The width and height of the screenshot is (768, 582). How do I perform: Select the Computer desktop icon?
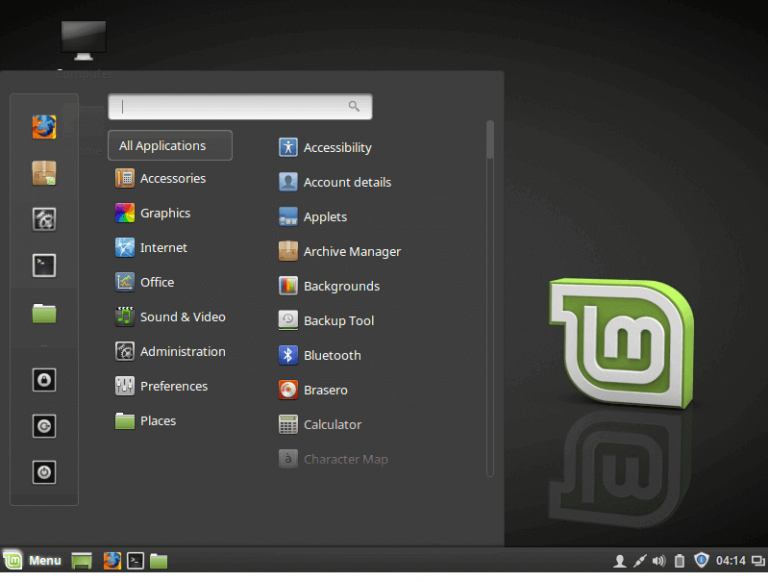pyautogui.click(x=83, y=49)
